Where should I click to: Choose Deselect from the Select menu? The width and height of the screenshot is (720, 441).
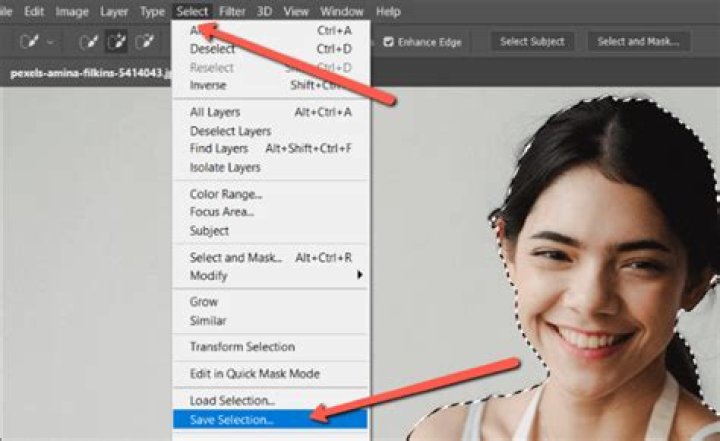270,49
